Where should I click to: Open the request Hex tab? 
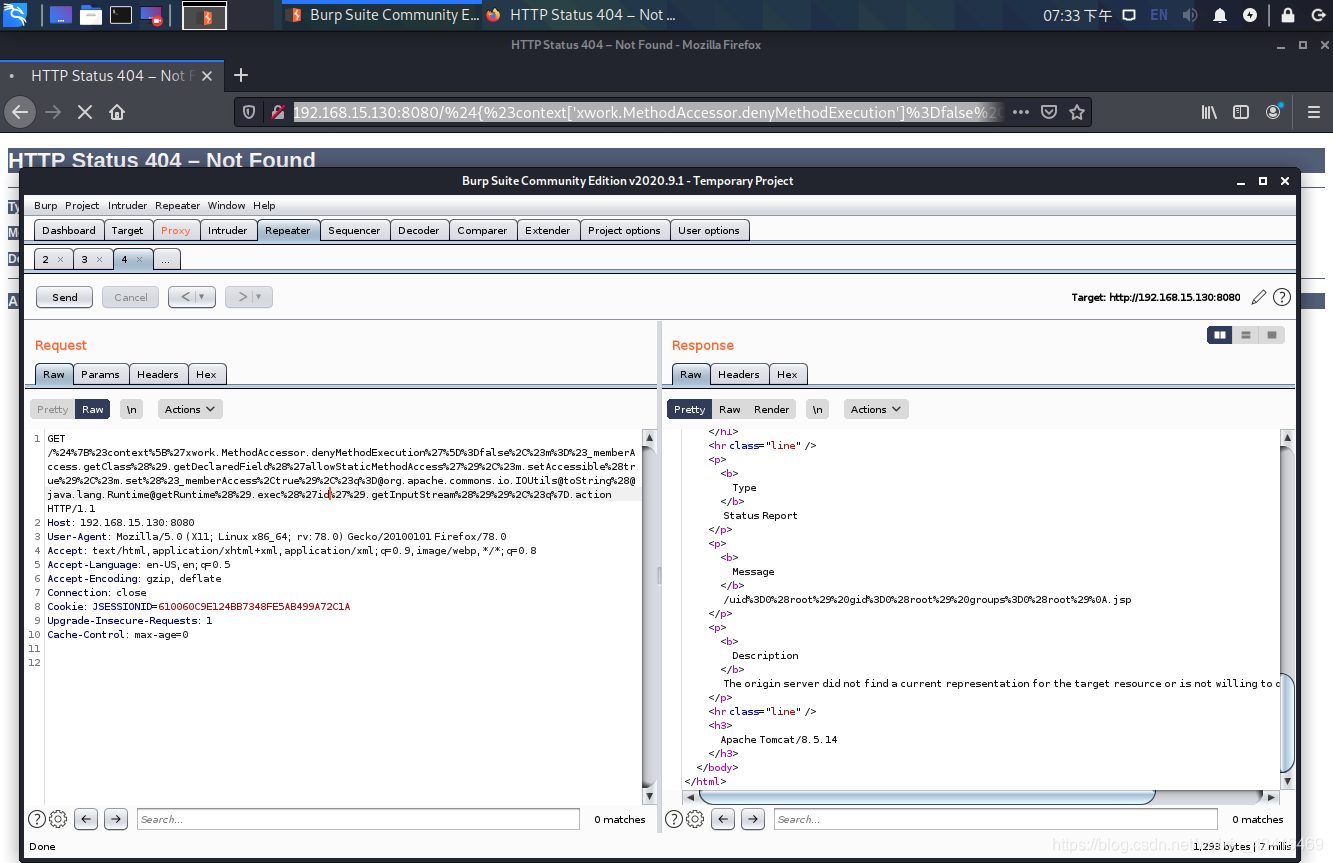pos(207,374)
